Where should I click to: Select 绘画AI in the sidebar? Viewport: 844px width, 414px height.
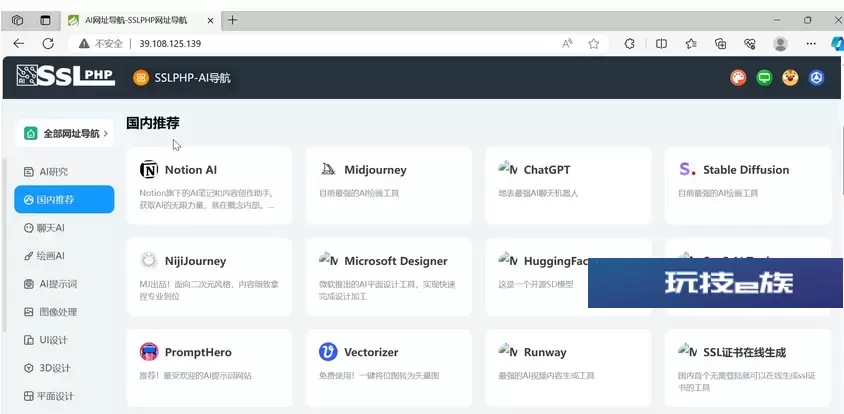pyautogui.click(x=64, y=256)
